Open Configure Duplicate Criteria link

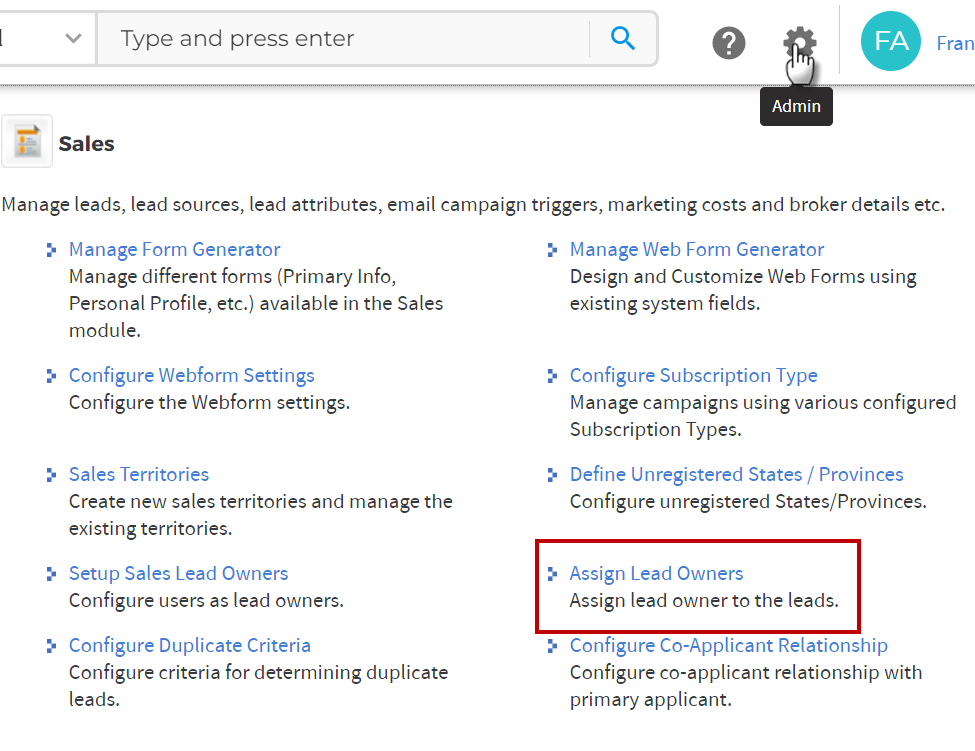[189, 646]
